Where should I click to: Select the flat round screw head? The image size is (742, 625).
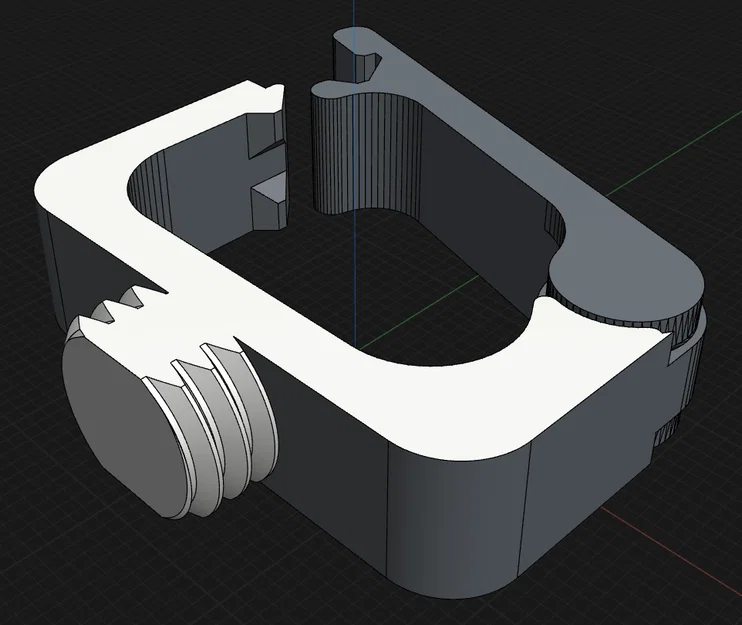point(123,420)
